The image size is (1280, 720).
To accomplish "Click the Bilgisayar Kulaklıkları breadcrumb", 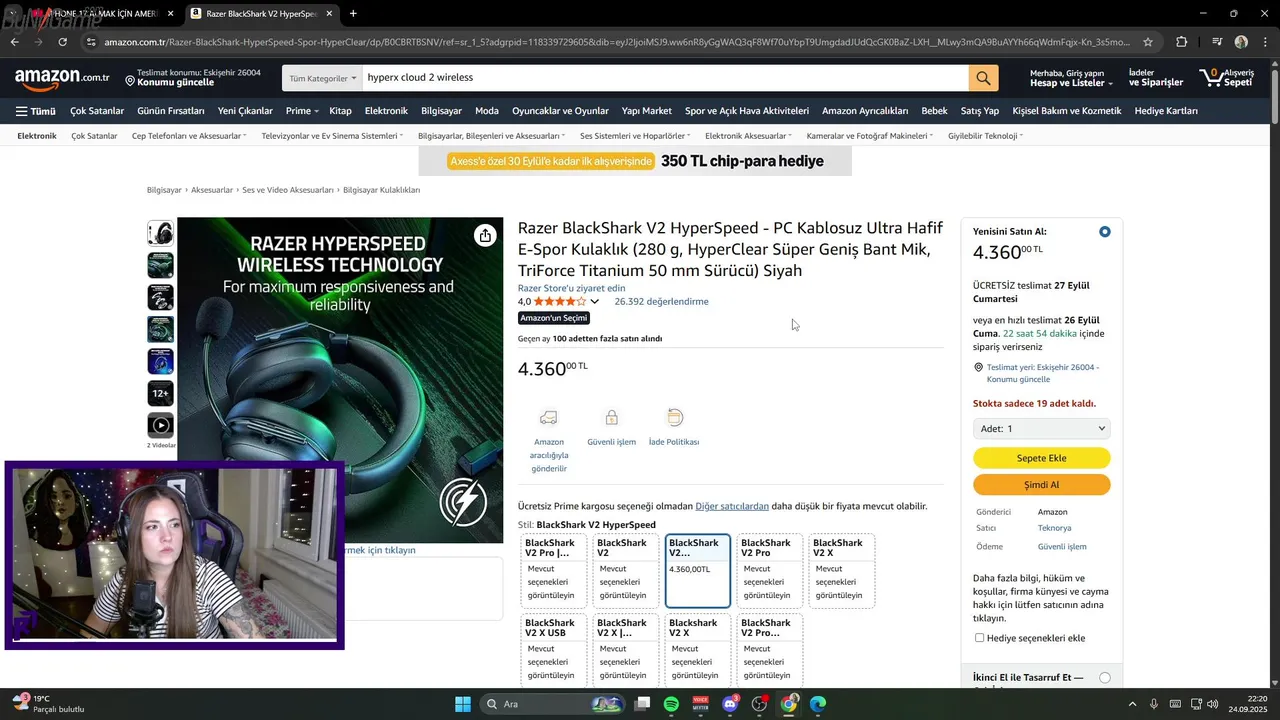I will click(x=381, y=190).
